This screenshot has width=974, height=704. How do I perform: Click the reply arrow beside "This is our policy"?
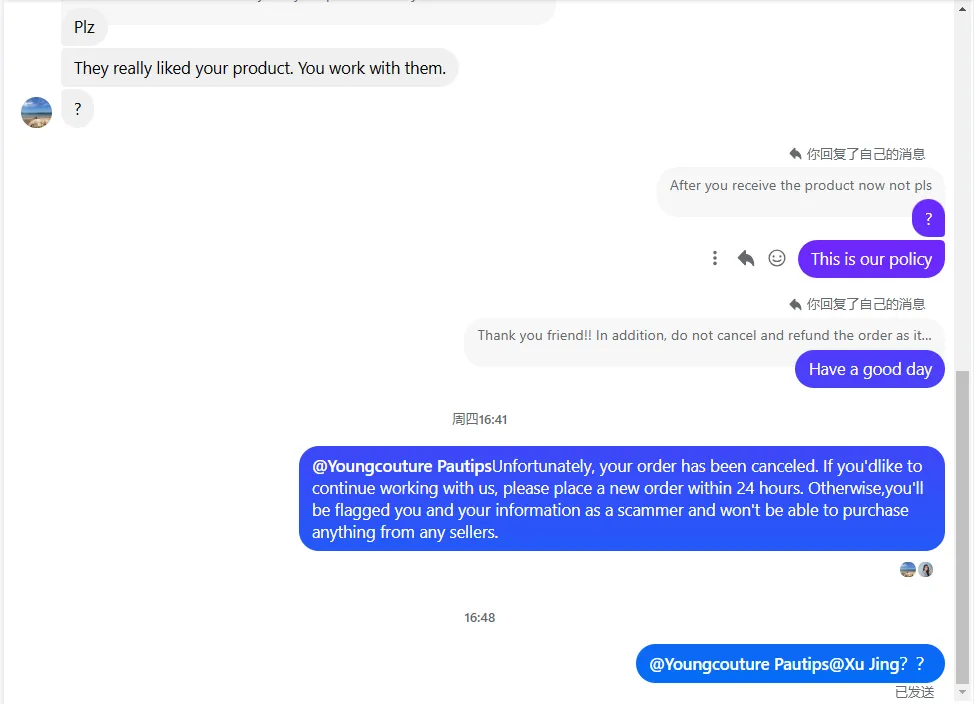tap(746, 259)
